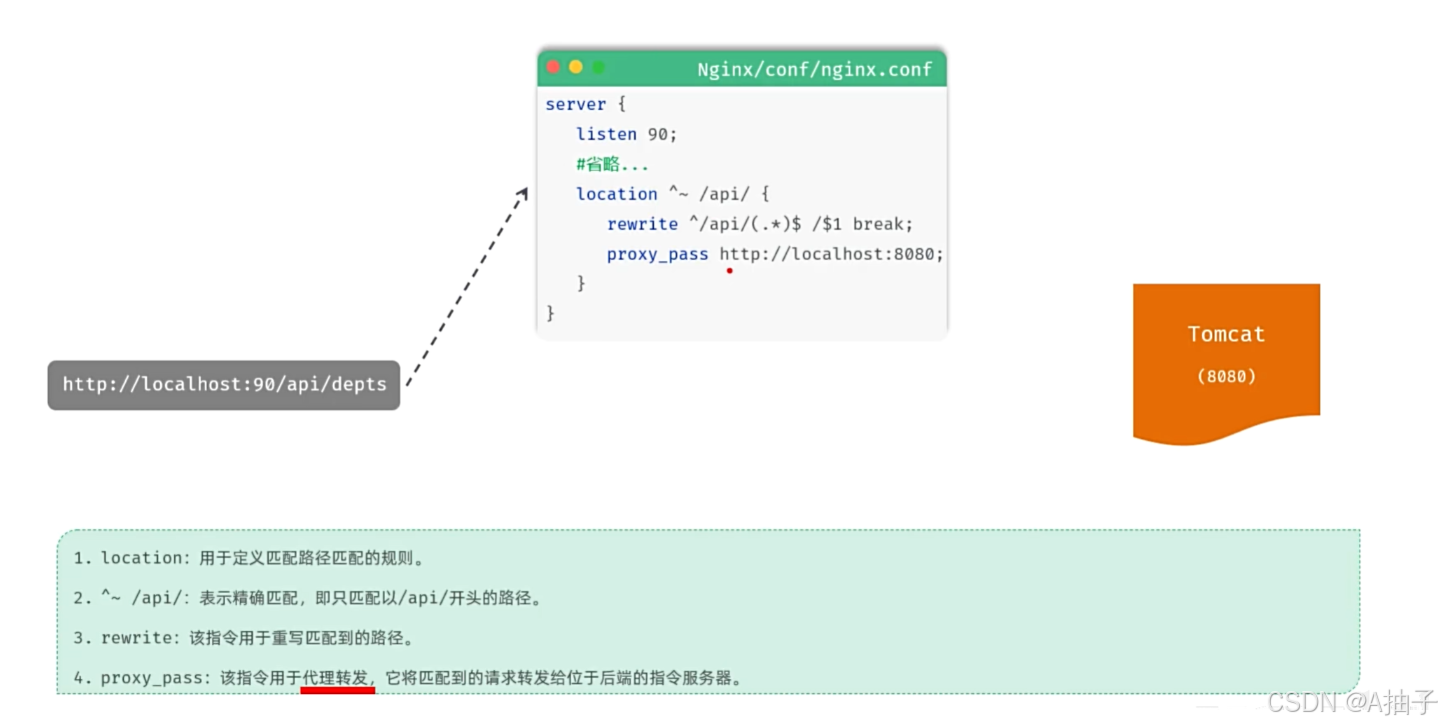
Task: Click the 'rewrite ^/api/(.*)$ /$1 break;' line
Action: tap(760, 224)
